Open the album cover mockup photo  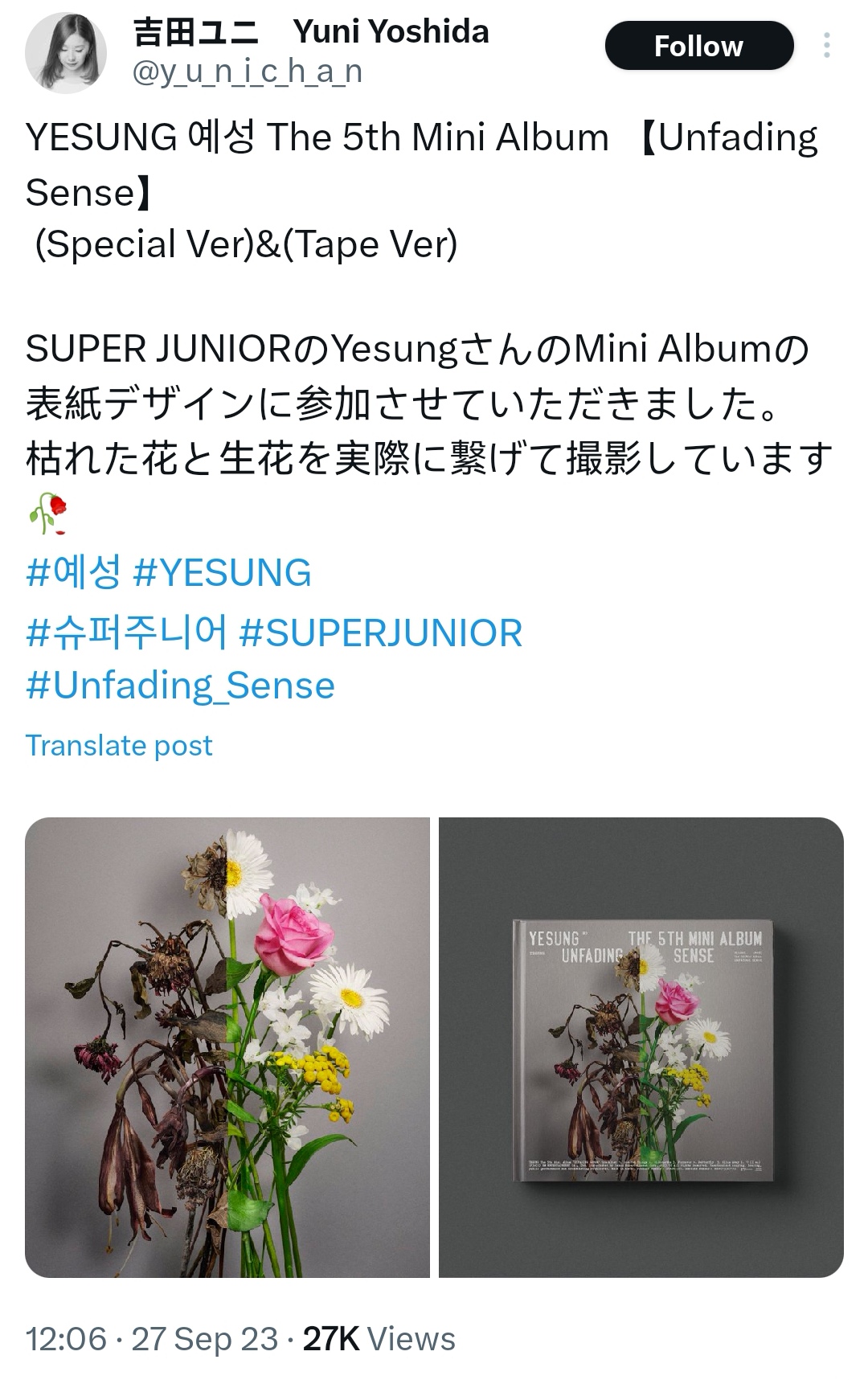click(x=641, y=1047)
